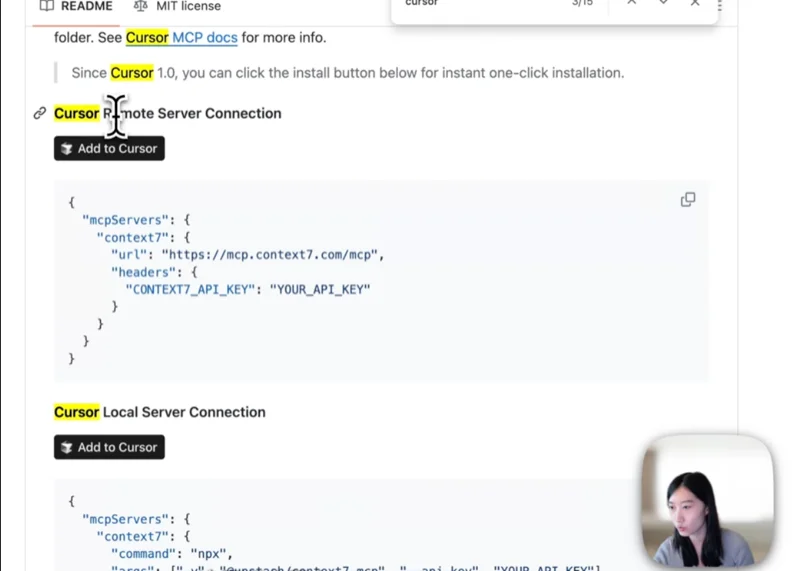Viewport: 800px width, 571px height.
Task: Jump to next find match arrow
Action: click(x=663, y=3)
